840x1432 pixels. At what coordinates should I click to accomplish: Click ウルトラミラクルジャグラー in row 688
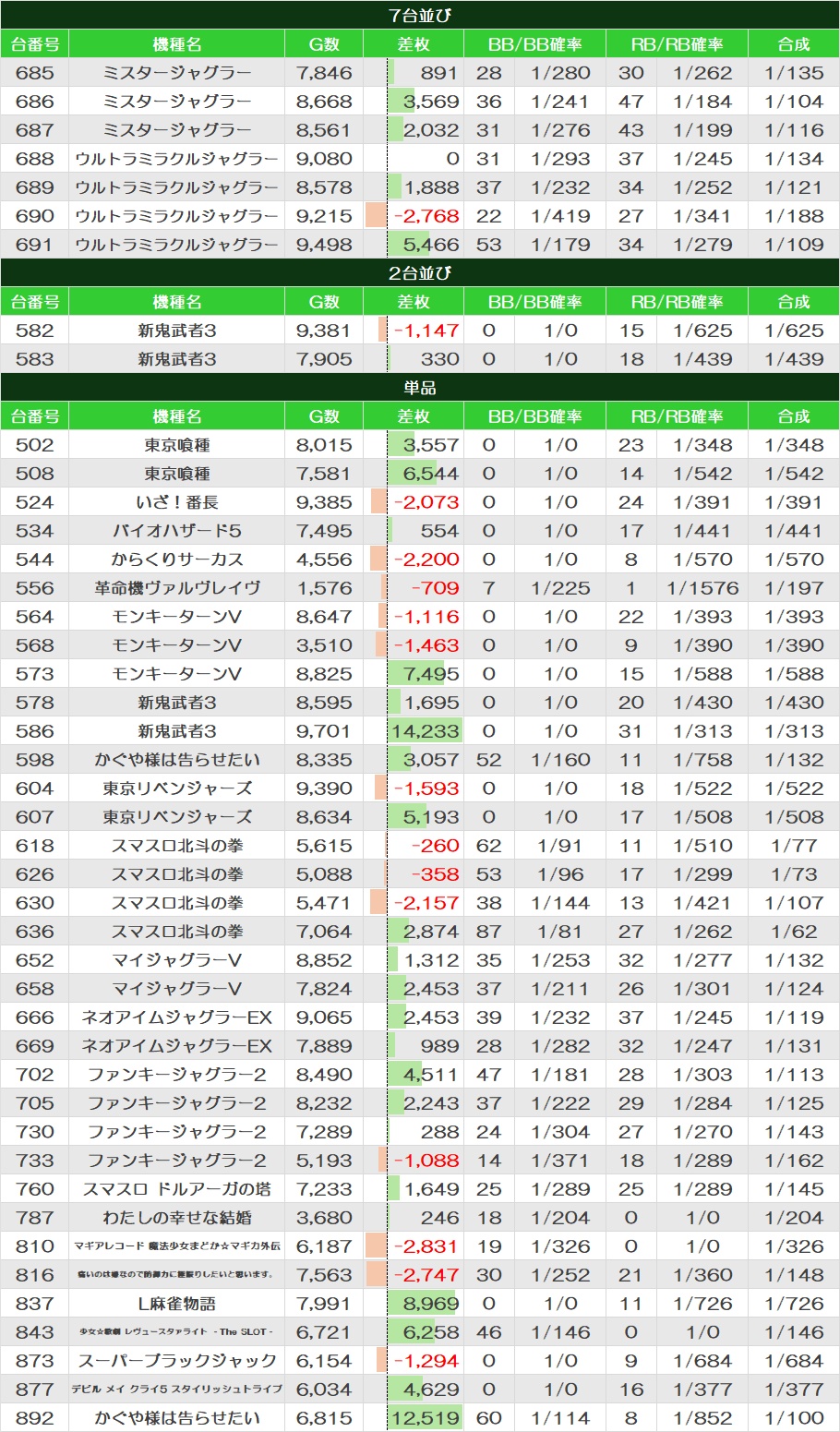[176, 159]
